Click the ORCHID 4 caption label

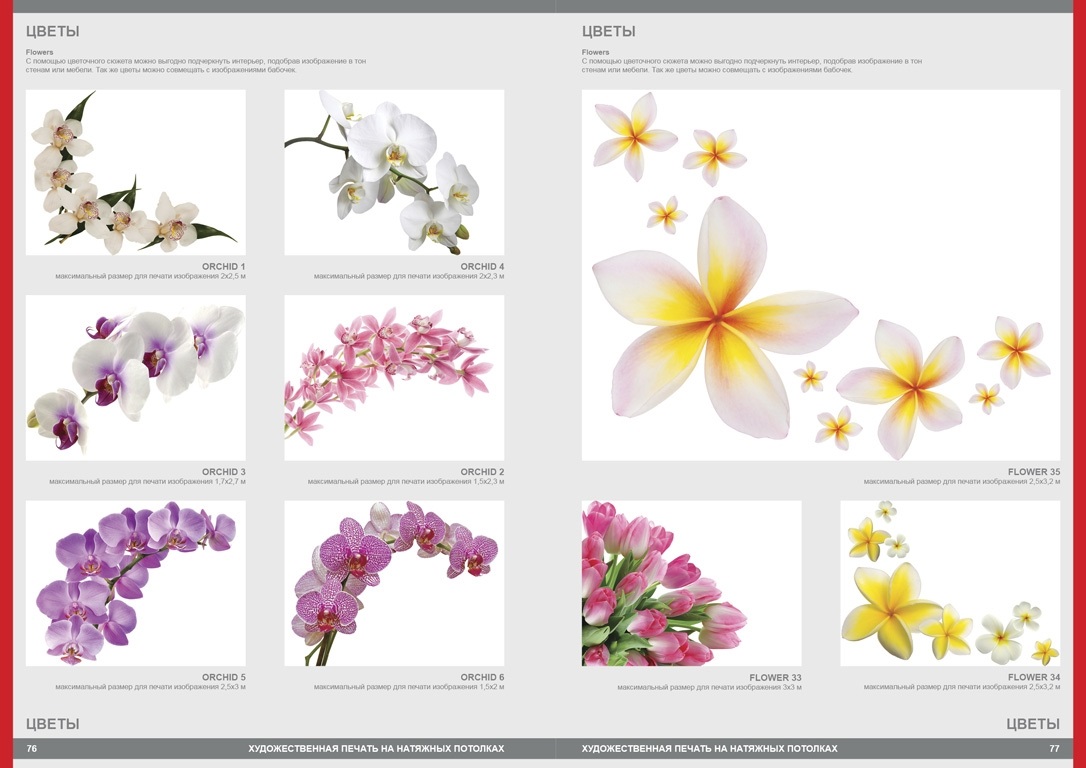pyautogui.click(x=482, y=267)
